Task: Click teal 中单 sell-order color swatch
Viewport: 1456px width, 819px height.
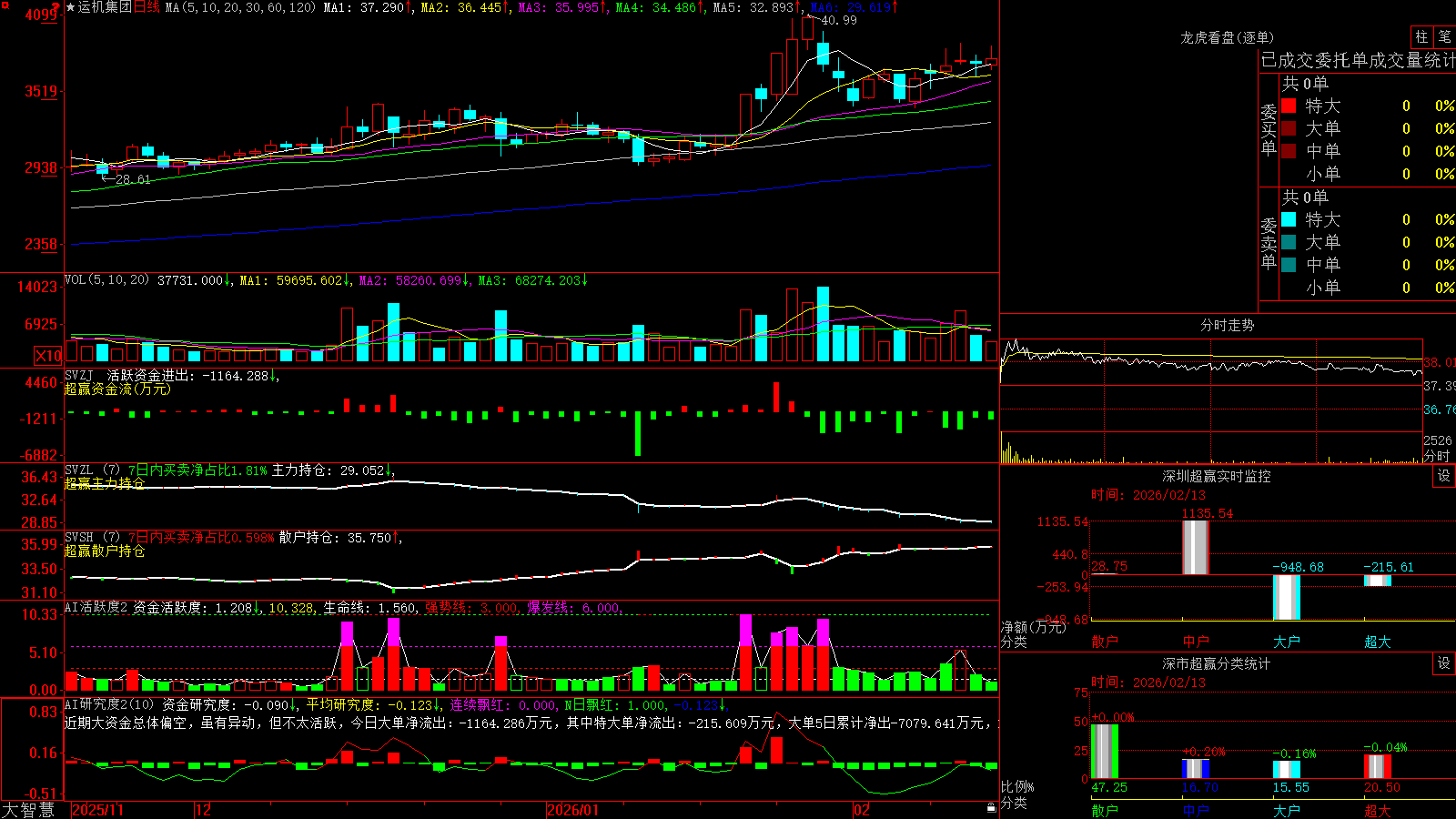Action: tap(1289, 265)
